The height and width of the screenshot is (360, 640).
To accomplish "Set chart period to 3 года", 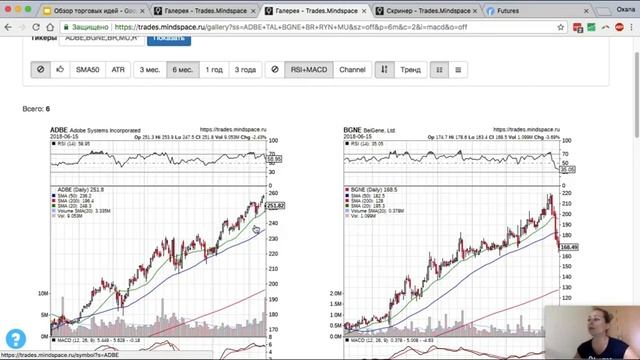I will click(245, 70).
